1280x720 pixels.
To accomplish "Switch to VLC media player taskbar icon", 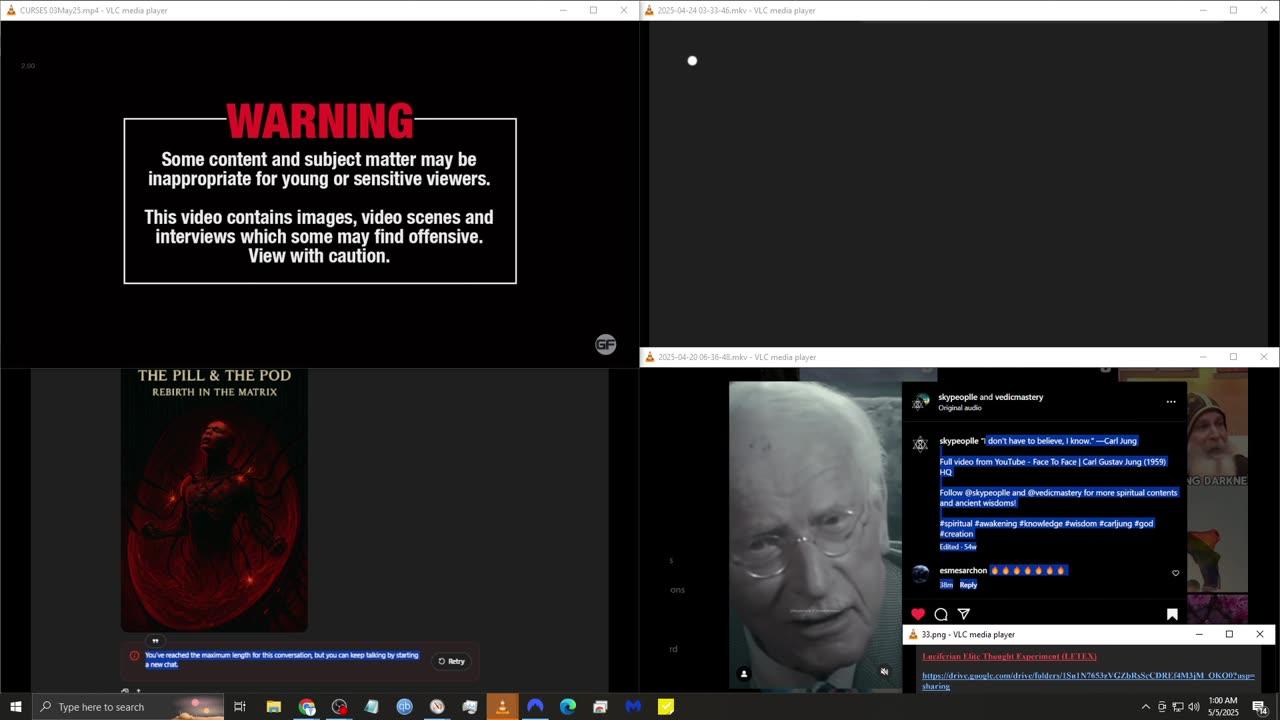I will (x=502, y=706).
